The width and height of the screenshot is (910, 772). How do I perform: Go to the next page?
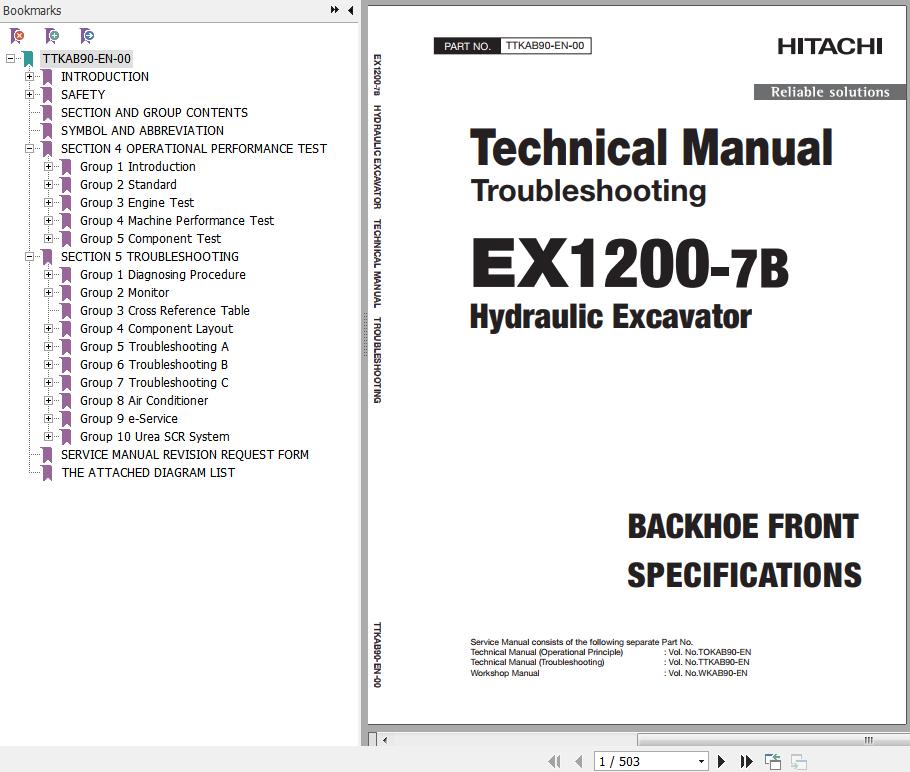click(x=721, y=761)
